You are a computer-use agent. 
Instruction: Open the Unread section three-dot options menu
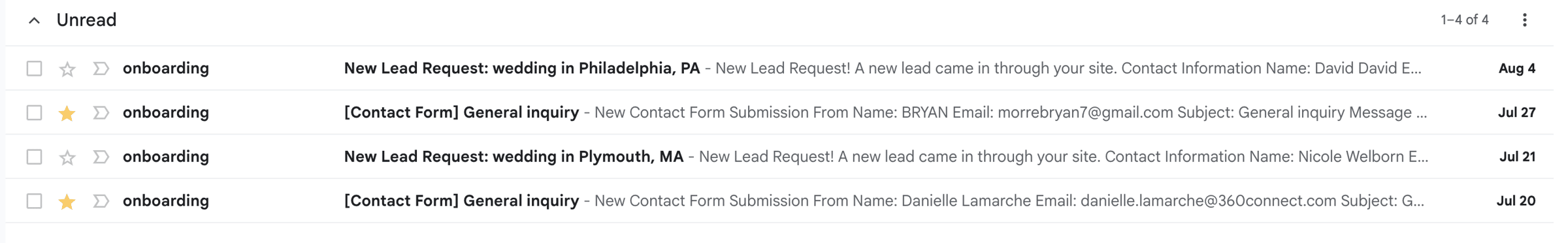click(1524, 20)
